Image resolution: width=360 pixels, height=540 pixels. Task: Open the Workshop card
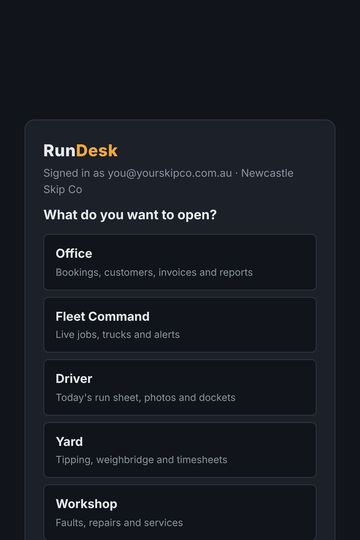[x=180, y=512]
